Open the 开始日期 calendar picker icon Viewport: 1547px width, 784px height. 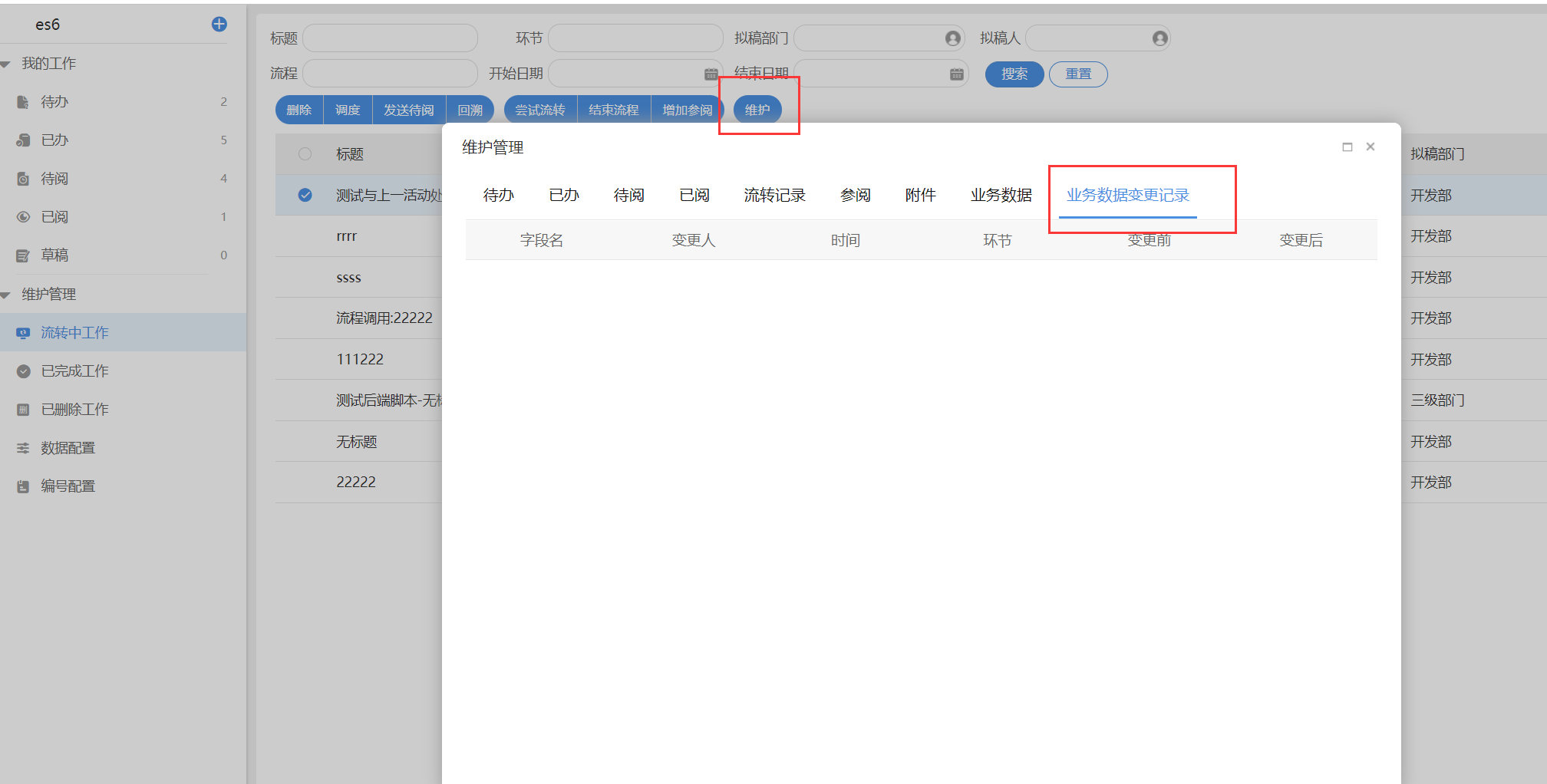click(711, 74)
